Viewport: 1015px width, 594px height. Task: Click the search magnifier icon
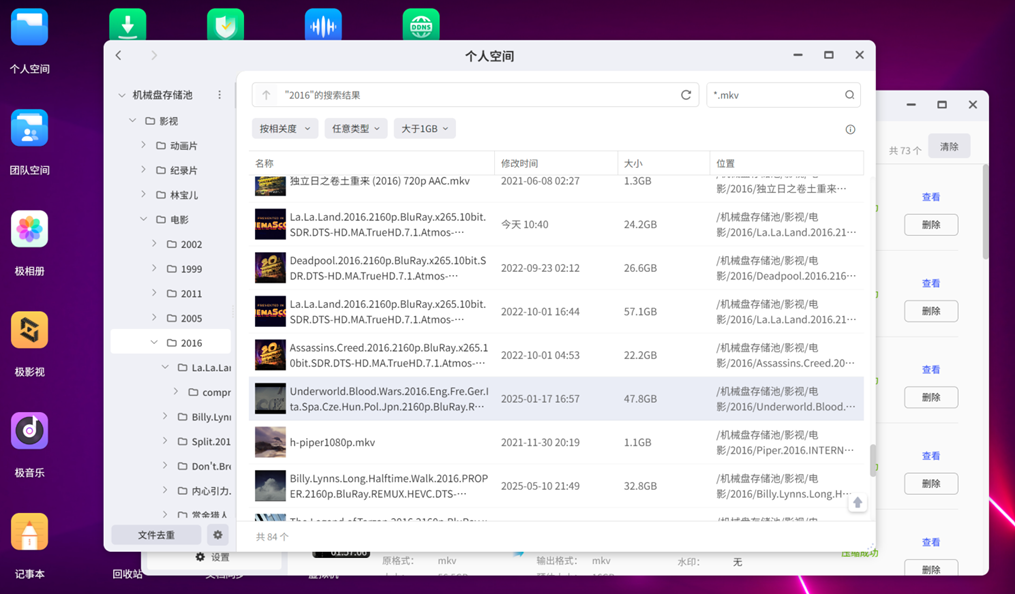(x=849, y=95)
